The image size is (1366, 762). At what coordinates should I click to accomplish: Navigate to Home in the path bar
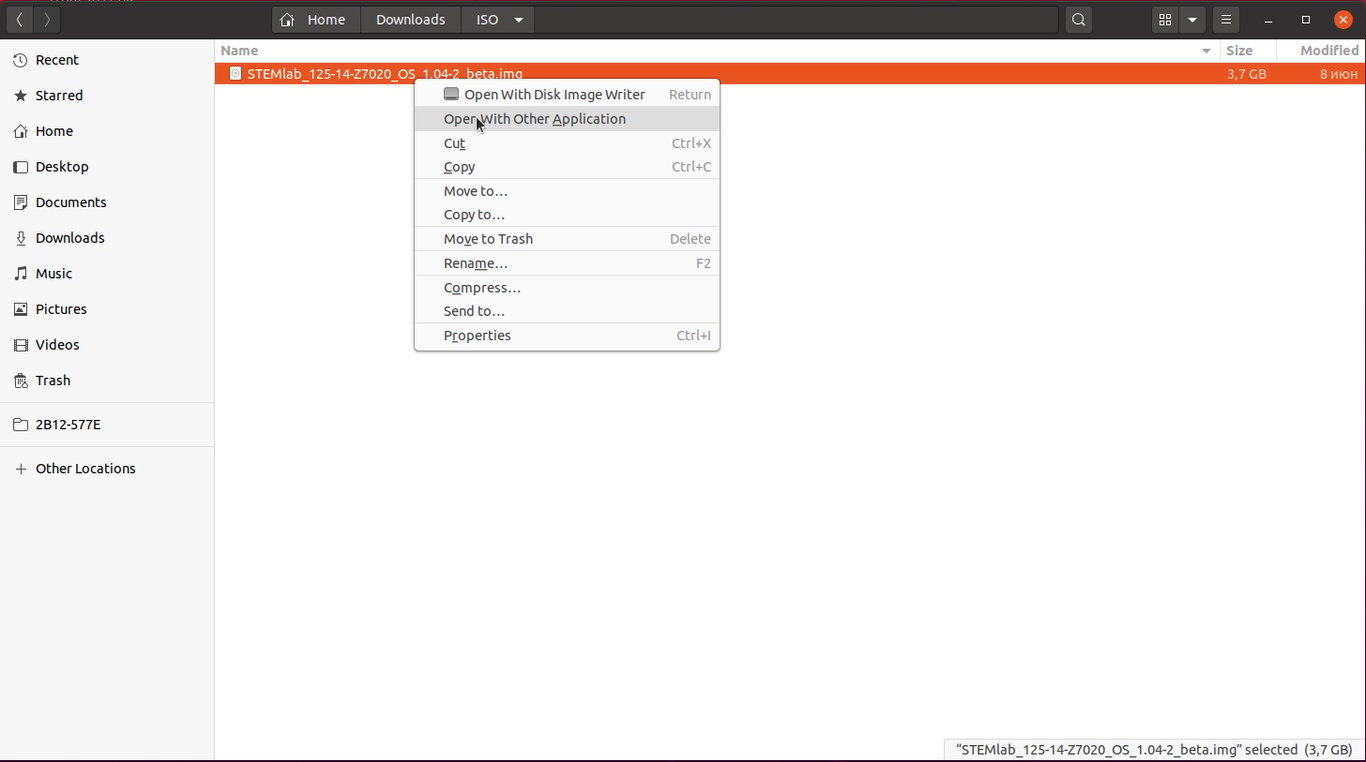point(316,20)
